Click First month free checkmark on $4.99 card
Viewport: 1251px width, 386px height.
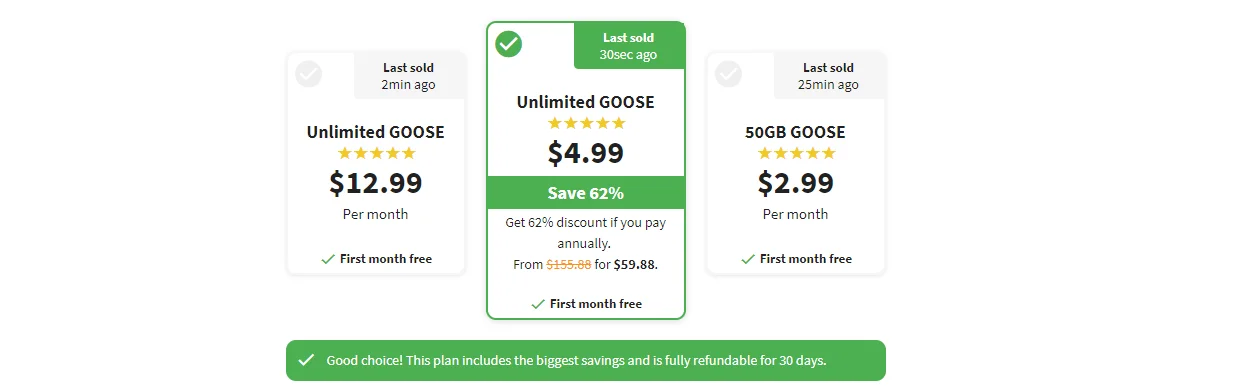click(x=538, y=304)
